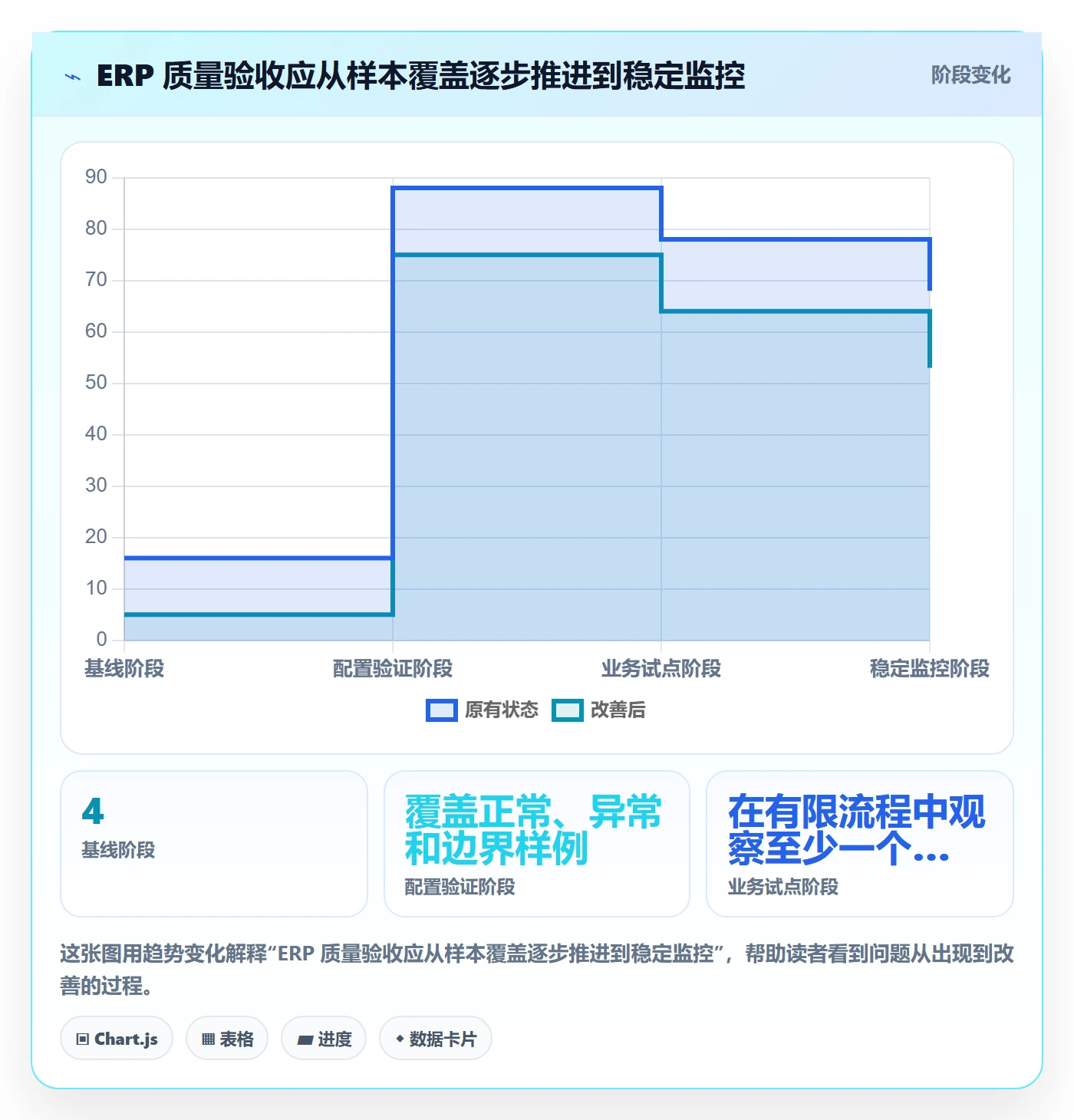
Task: Click the 稳定监控阶段 x-axis label
Action: [930, 669]
